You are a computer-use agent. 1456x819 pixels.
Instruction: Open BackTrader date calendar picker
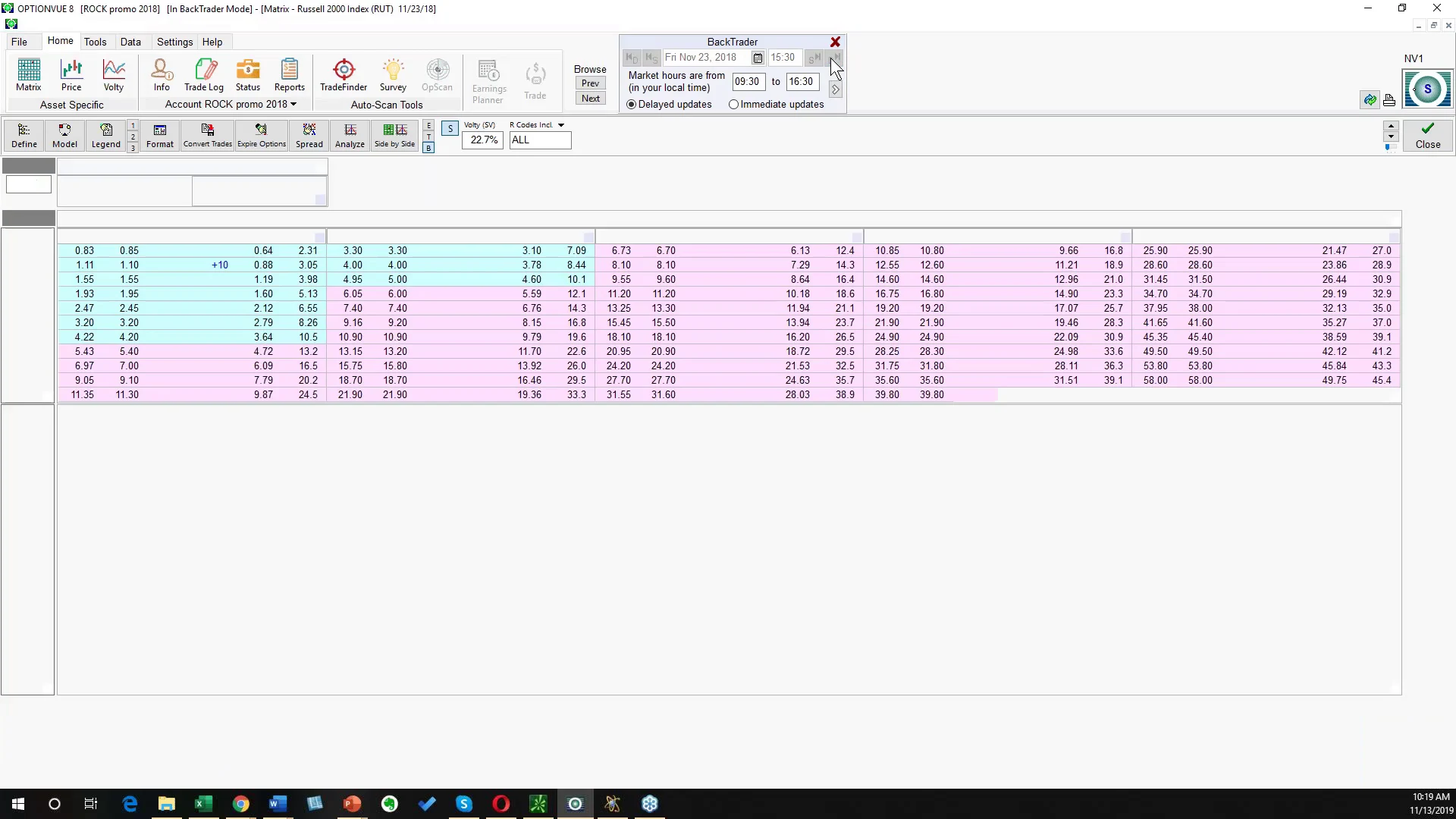[x=758, y=58]
